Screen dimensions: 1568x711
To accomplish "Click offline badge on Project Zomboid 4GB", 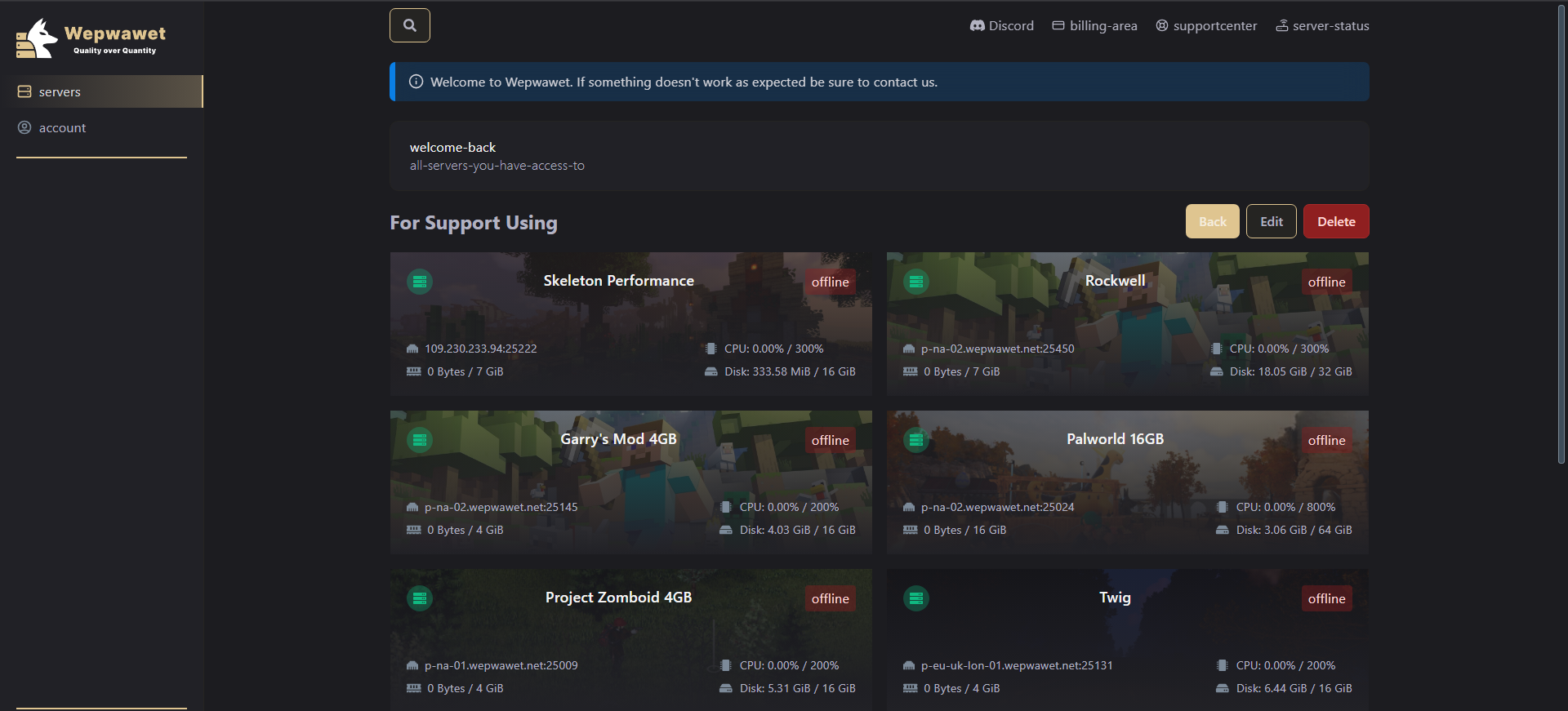I will click(x=831, y=598).
